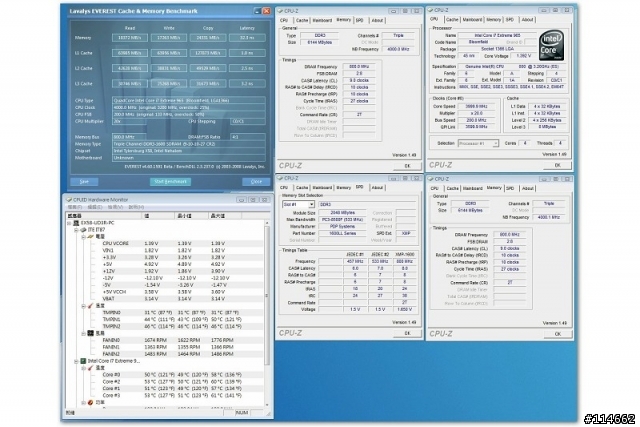Click the chip icon beside ITE IT87

(83, 230)
